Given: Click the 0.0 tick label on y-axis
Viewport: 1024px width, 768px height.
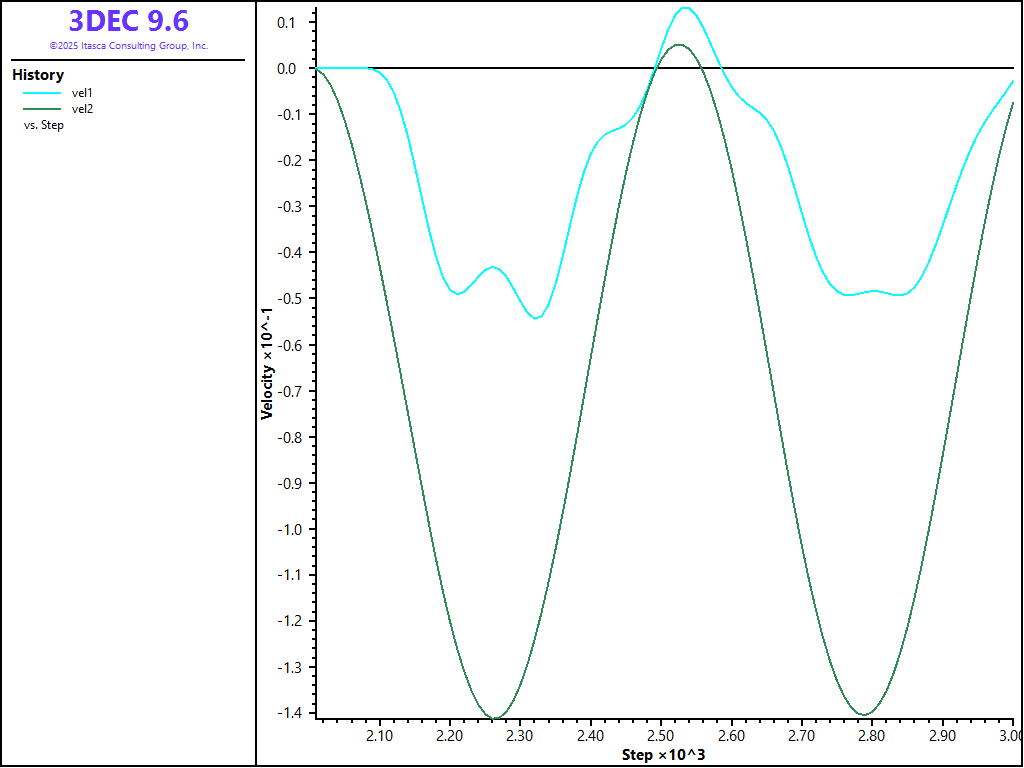Looking at the screenshot, I should click(x=287, y=68).
